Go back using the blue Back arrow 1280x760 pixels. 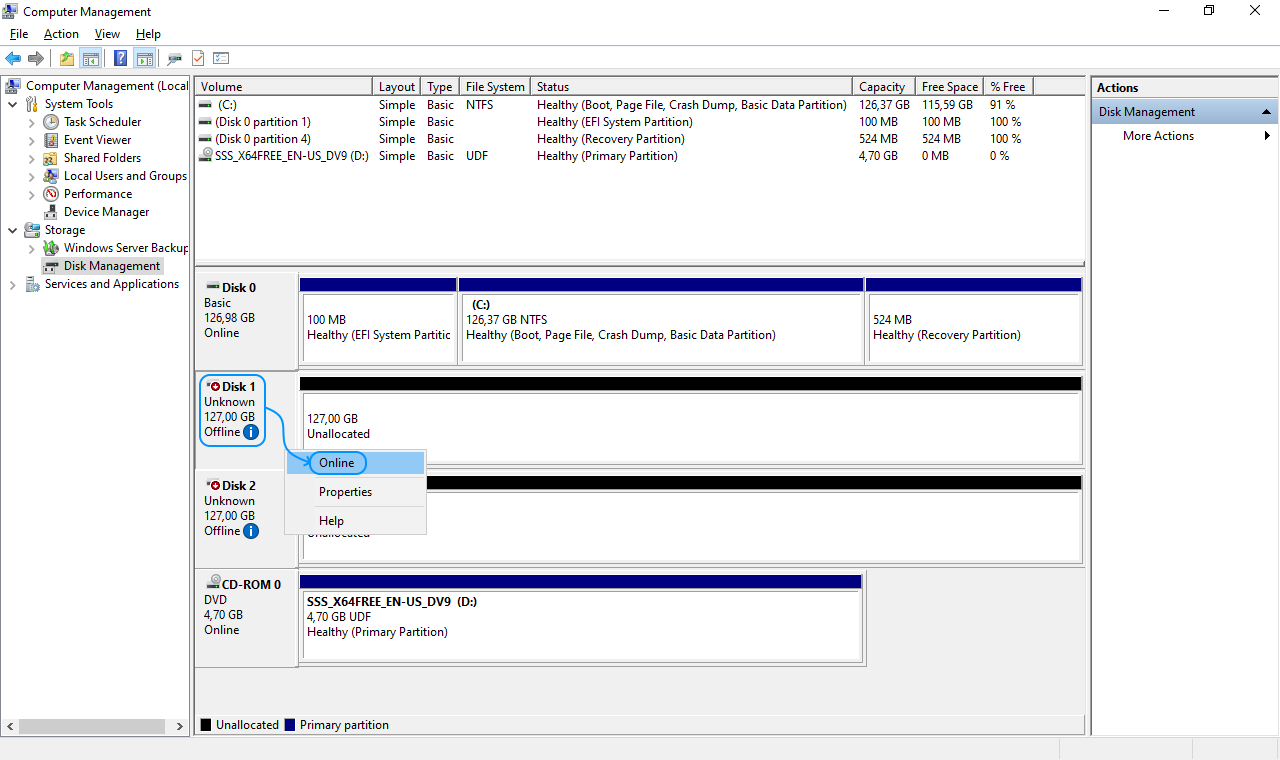tap(13, 58)
